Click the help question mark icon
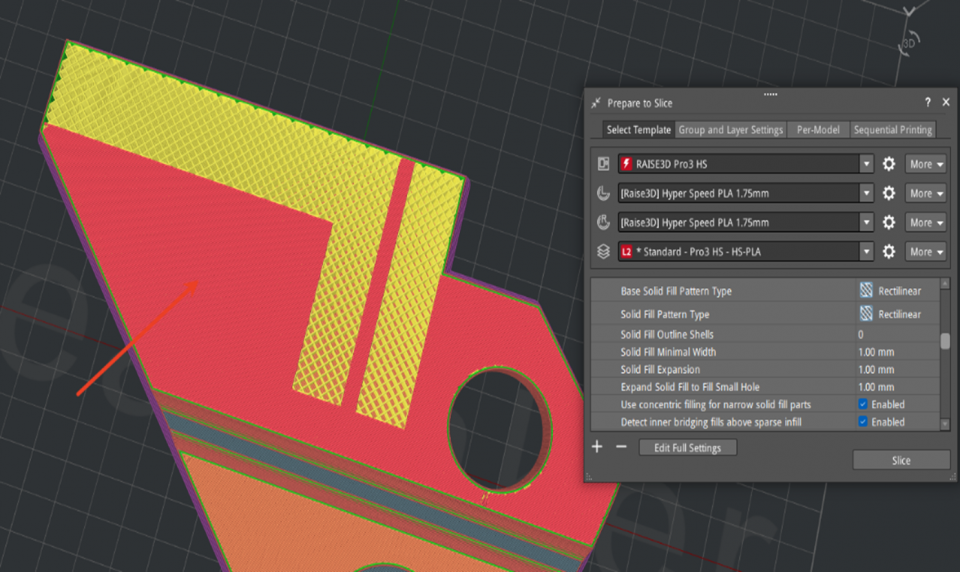This screenshot has width=960, height=572. 927,102
